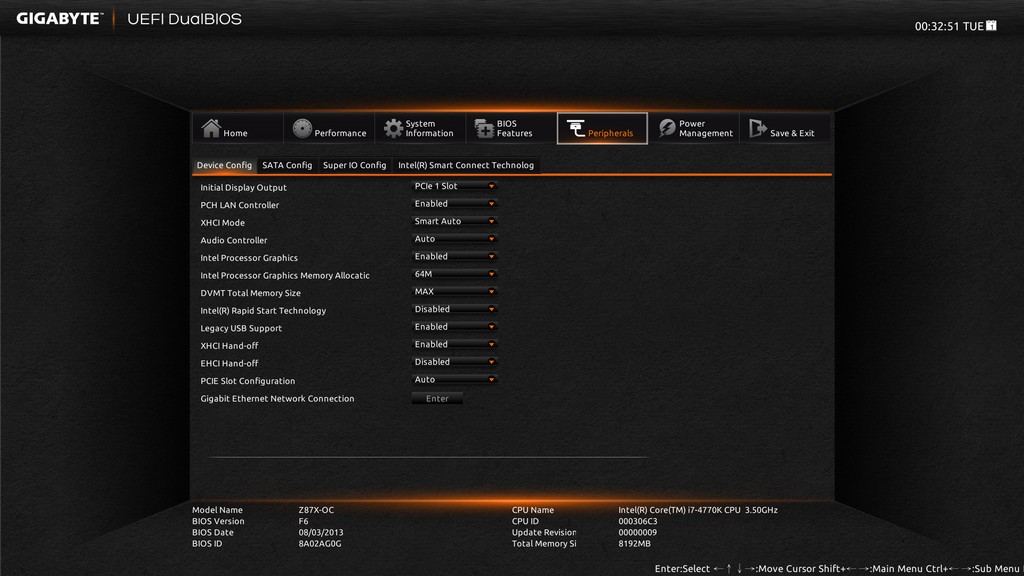Open the Super IO Config tab
The width and height of the screenshot is (1024, 576).
coord(355,165)
